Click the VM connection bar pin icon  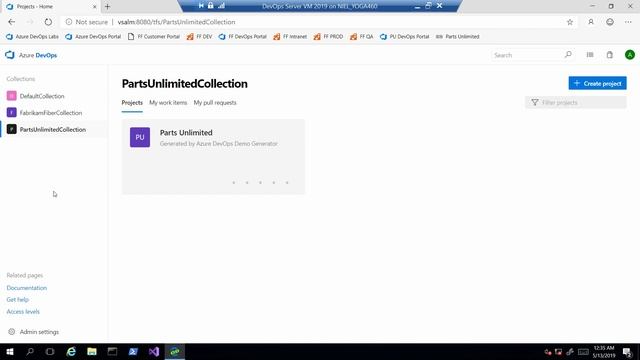(201, 6)
